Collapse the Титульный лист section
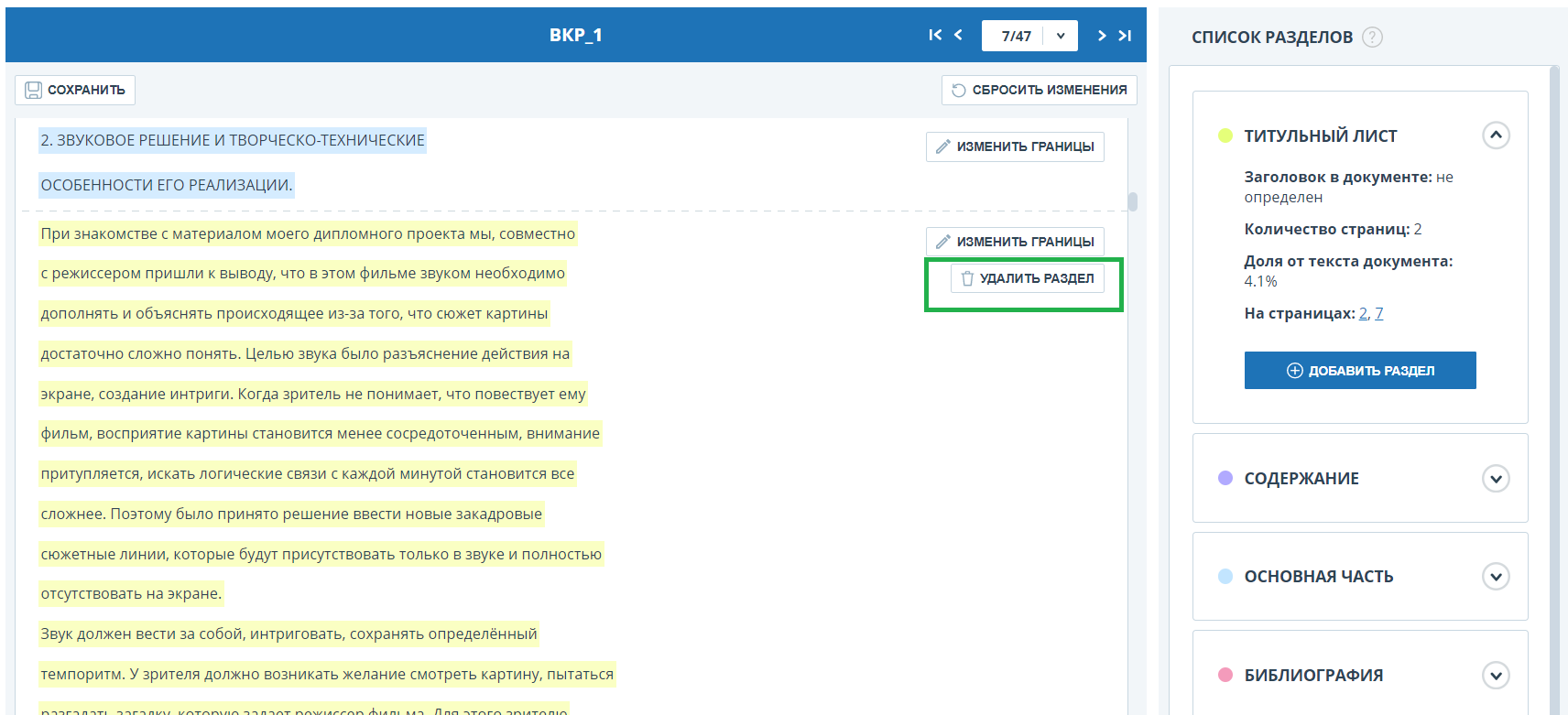 click(1496, 135)
